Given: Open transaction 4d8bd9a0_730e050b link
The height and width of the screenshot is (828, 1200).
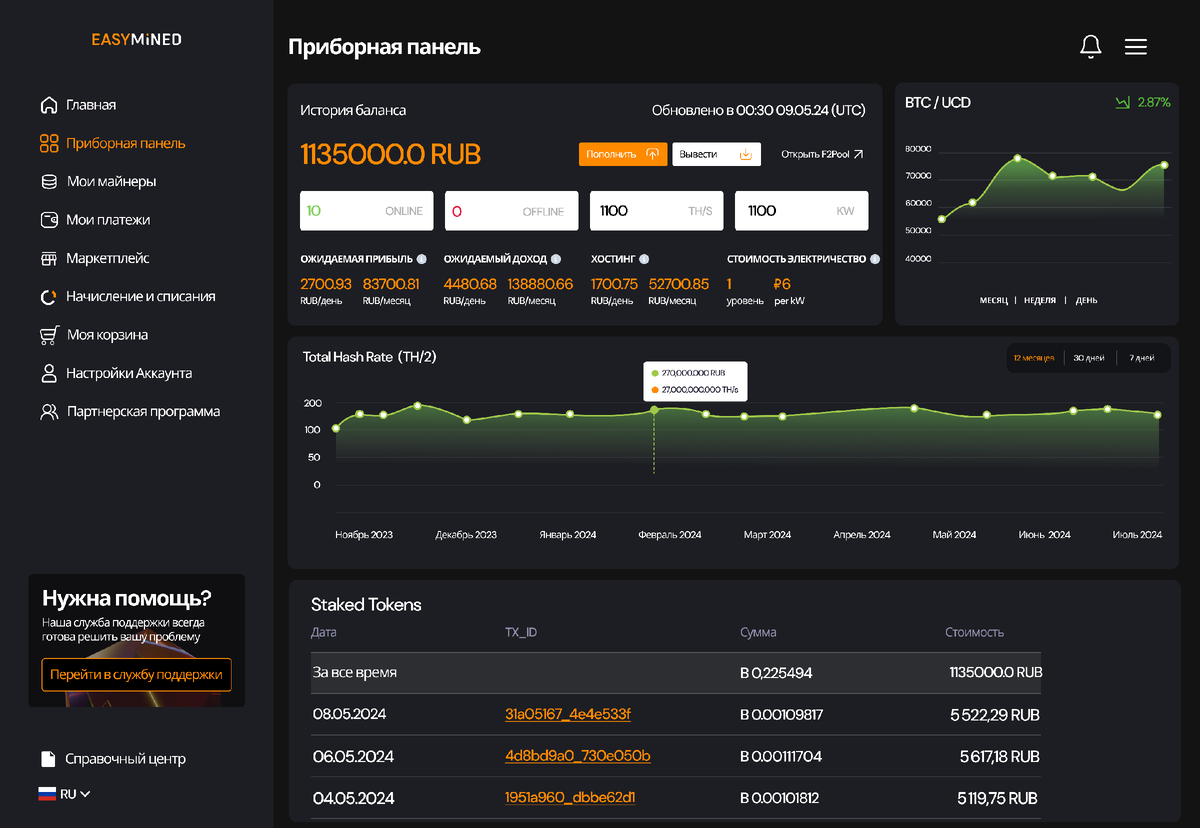Looking at the screenshot, I should tap(578, 757).
